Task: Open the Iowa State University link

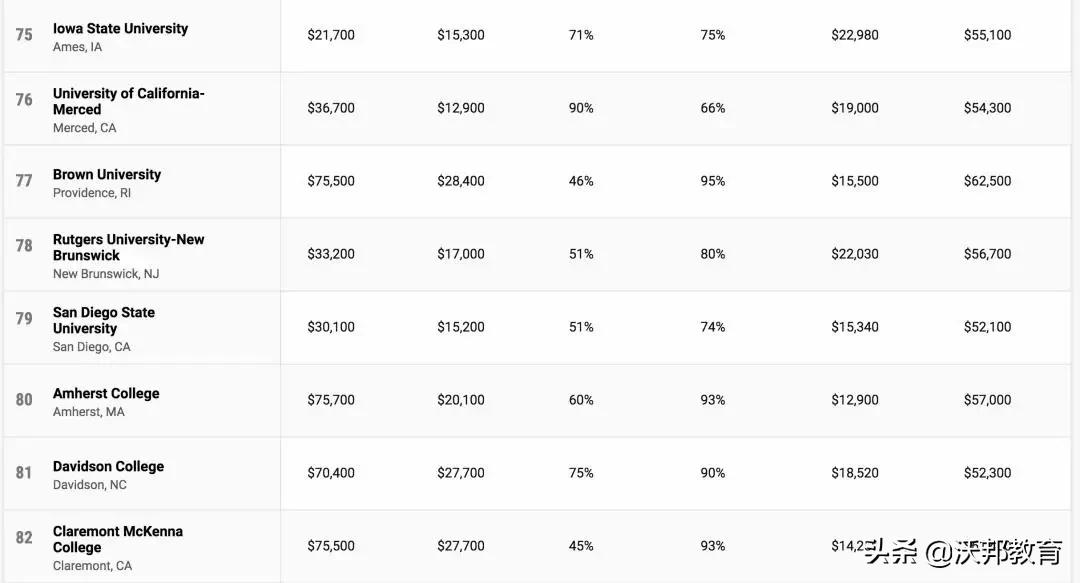Action: (120, 29)
